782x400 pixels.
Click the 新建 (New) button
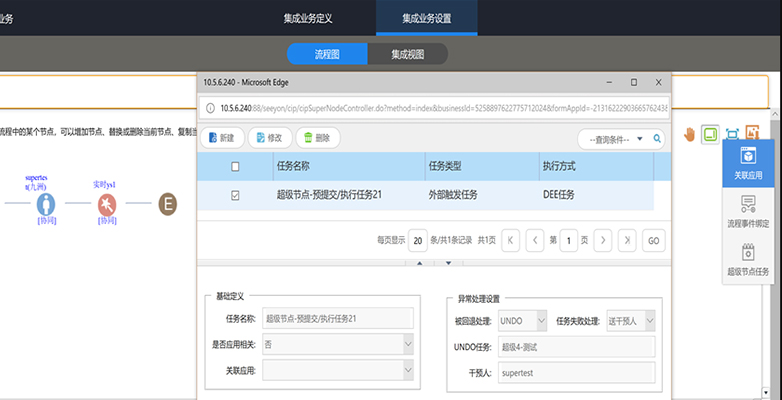tap(221, 138)
